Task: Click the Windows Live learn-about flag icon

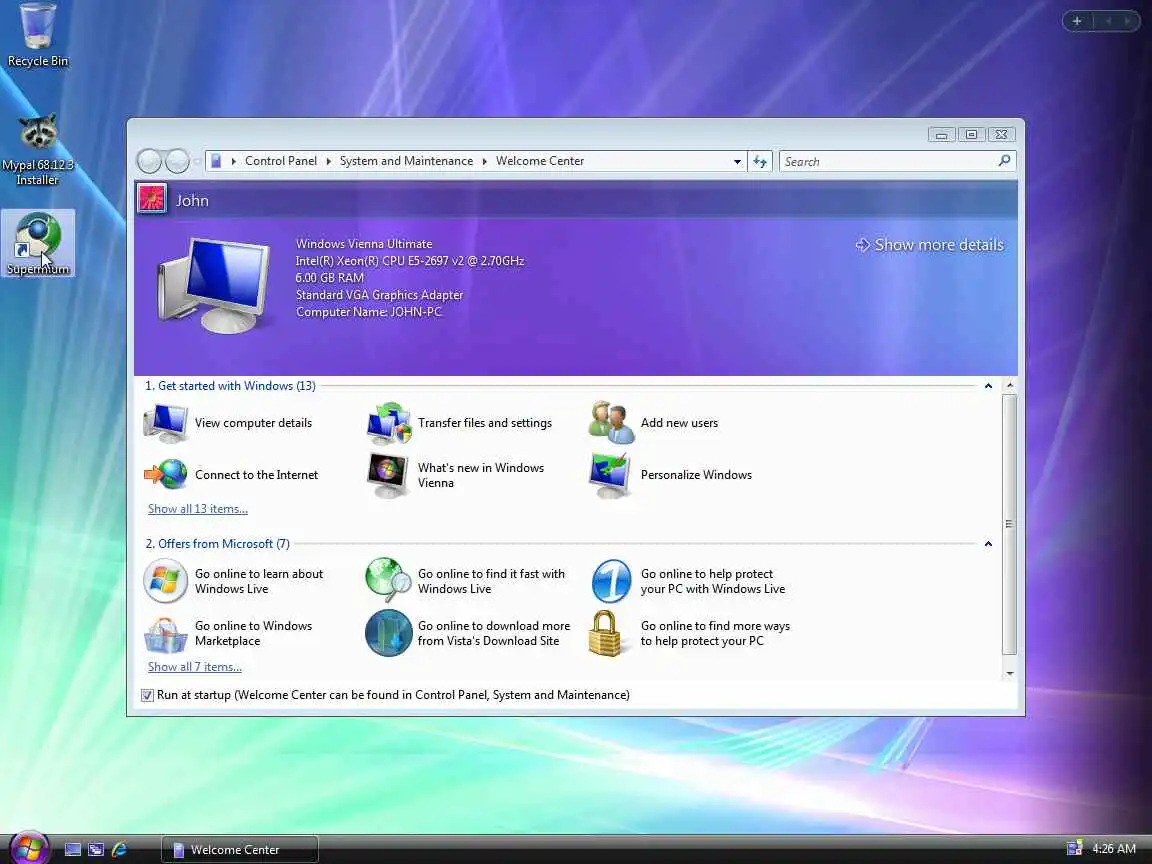Action: click(165, 581)
